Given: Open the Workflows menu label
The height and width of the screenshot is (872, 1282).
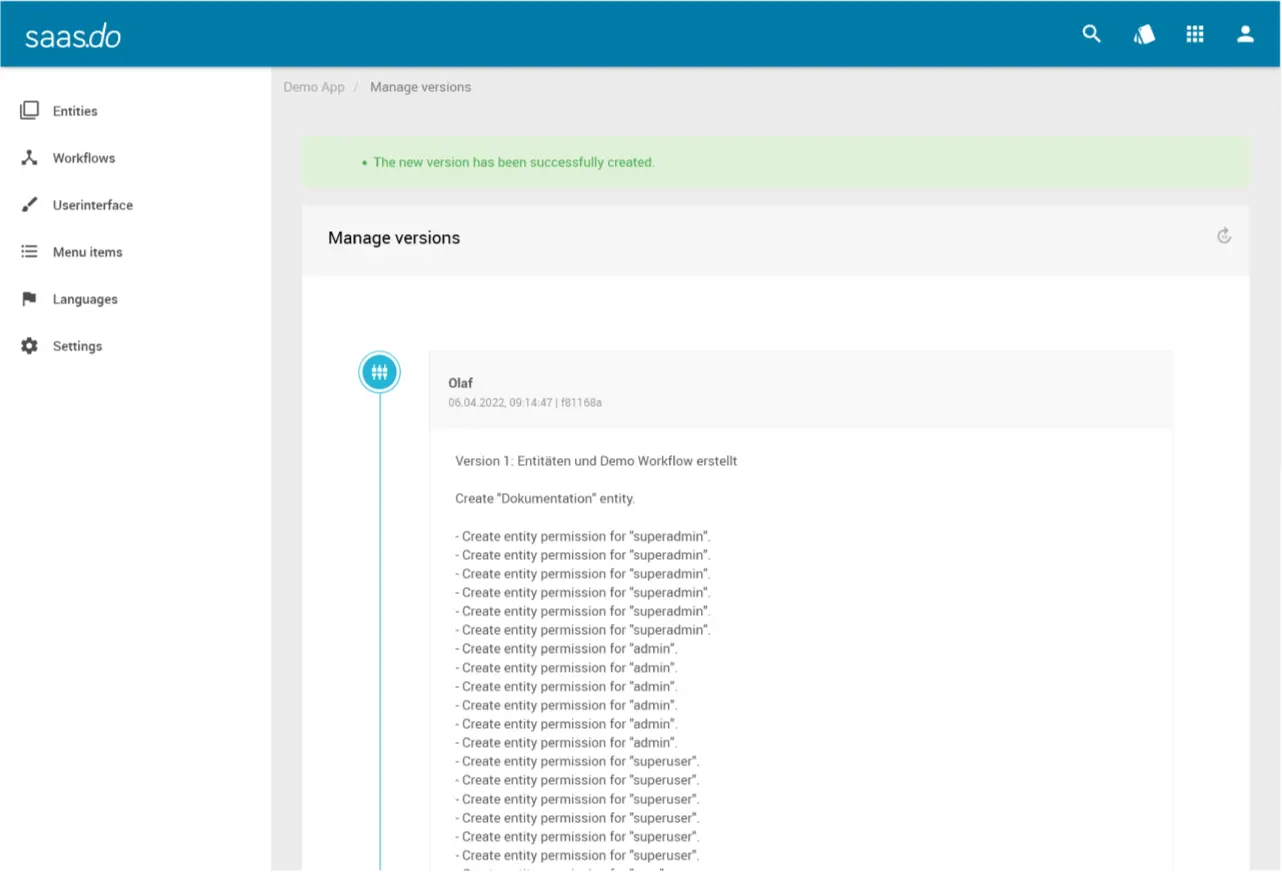Looking at the screenshot, I should tap(84, 158).
